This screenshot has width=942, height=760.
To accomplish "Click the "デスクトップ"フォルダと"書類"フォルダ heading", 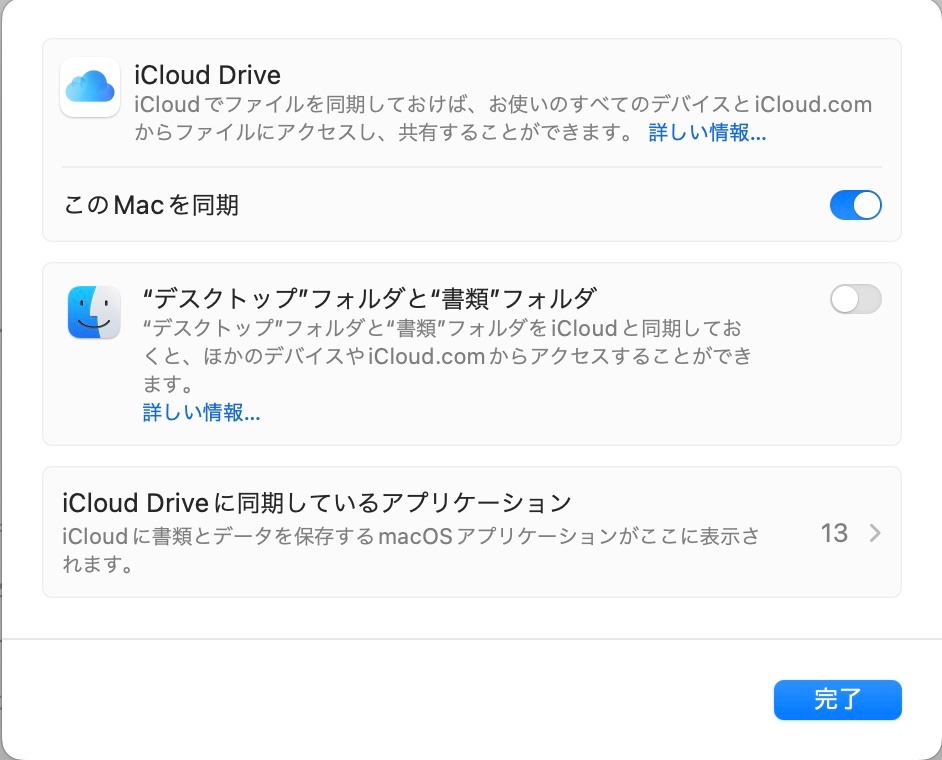I will pyautogui.click(x=369, y=298).
